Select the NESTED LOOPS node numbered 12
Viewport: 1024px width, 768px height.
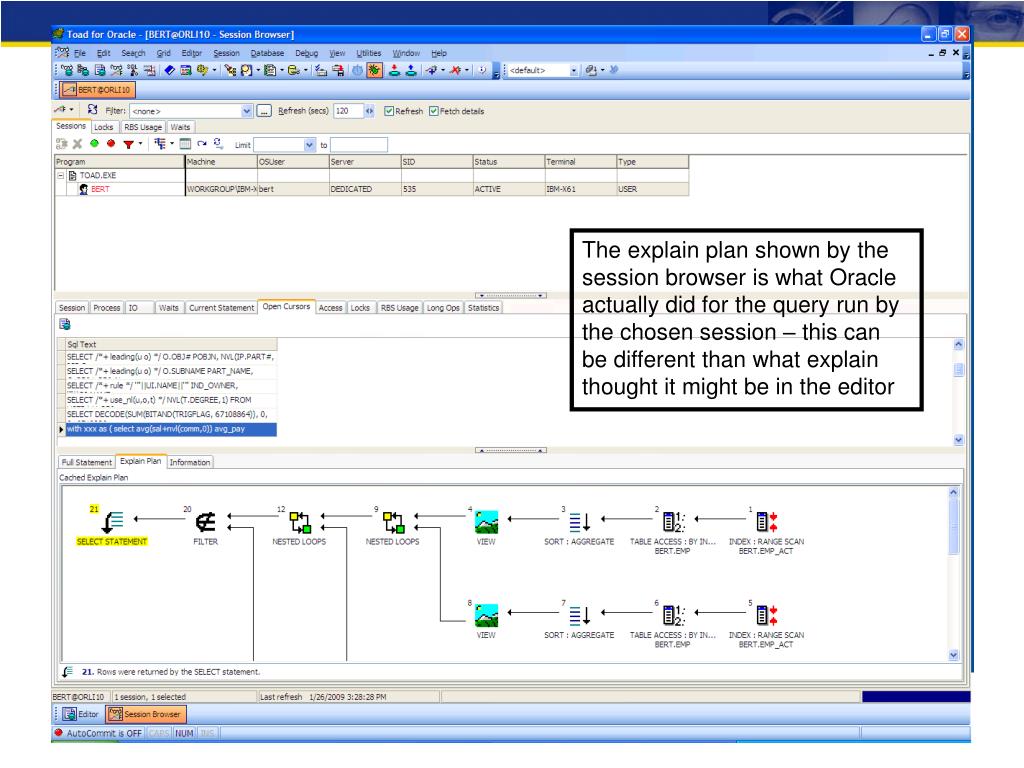click(300, 522)
